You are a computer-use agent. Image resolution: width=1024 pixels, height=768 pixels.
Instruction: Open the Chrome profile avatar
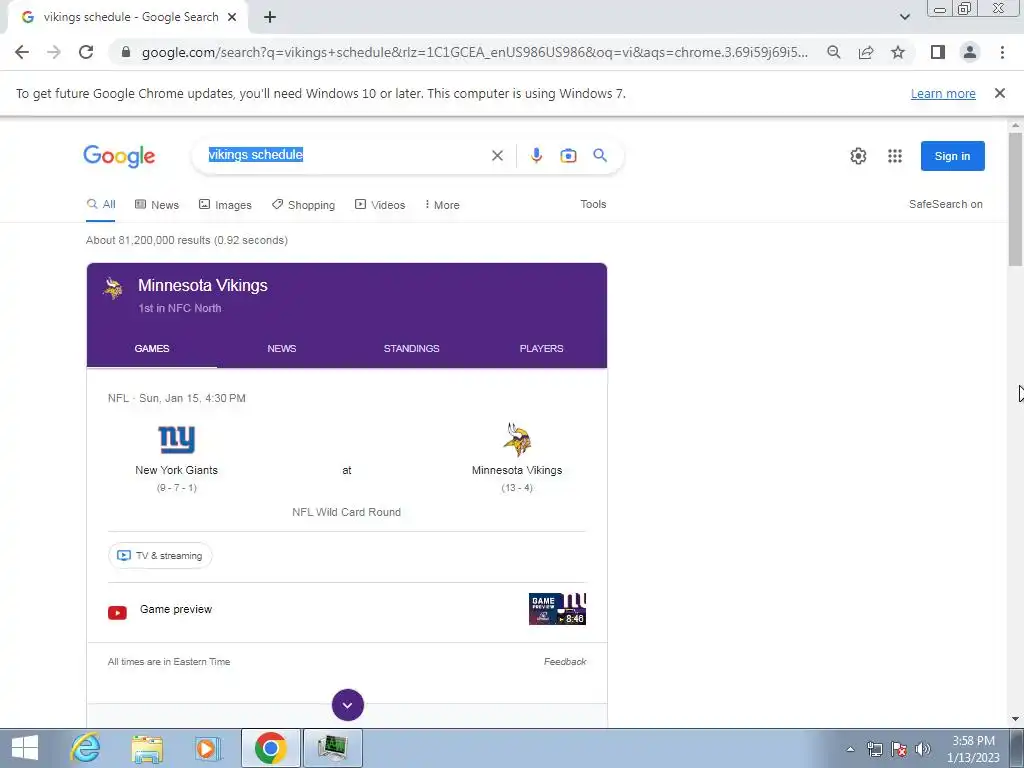970,52
